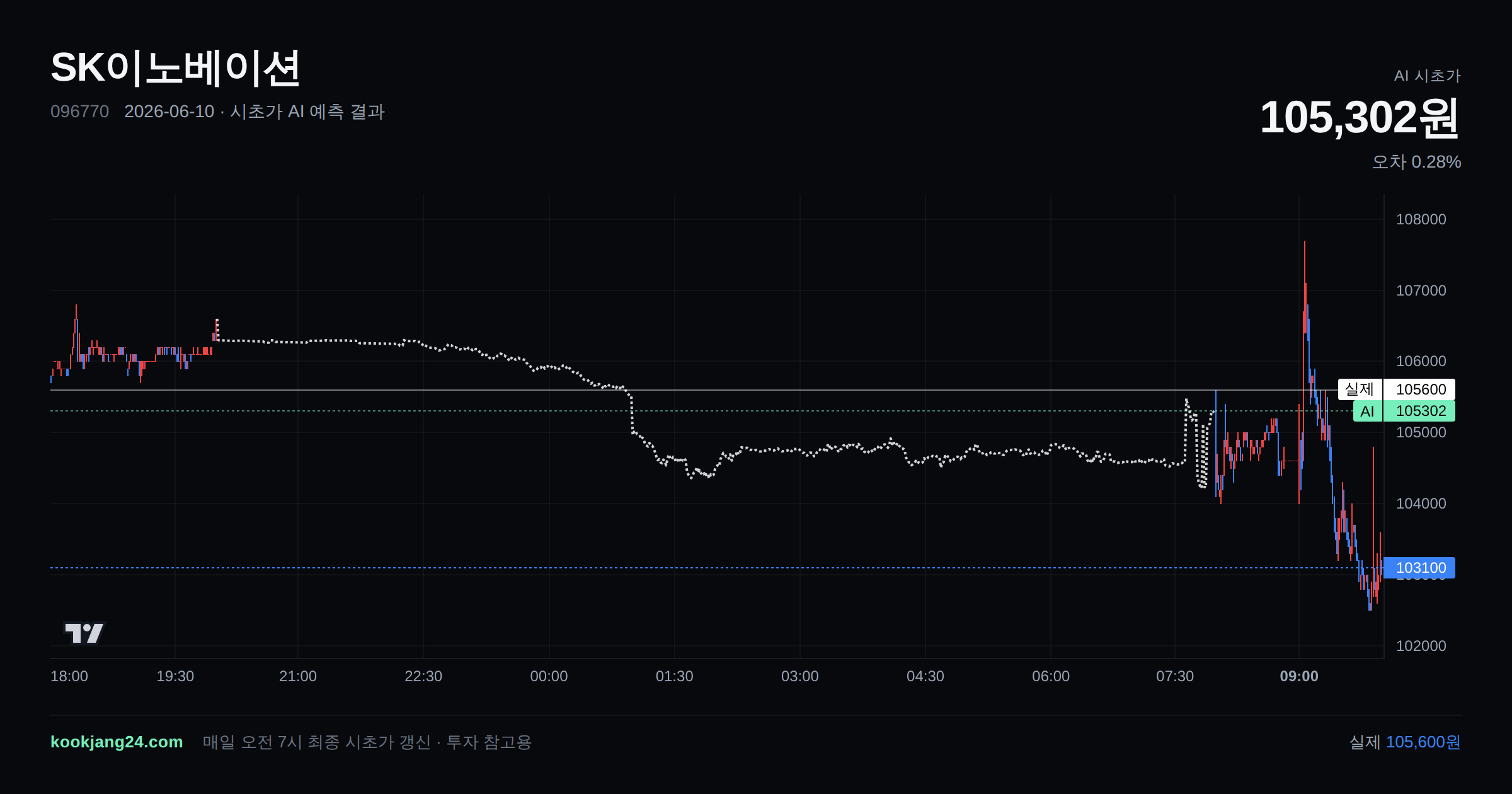1512x794 pixels.
Task: Click the 19:30 time axis label
Action: pyautogui.click(x=175, y=676)
